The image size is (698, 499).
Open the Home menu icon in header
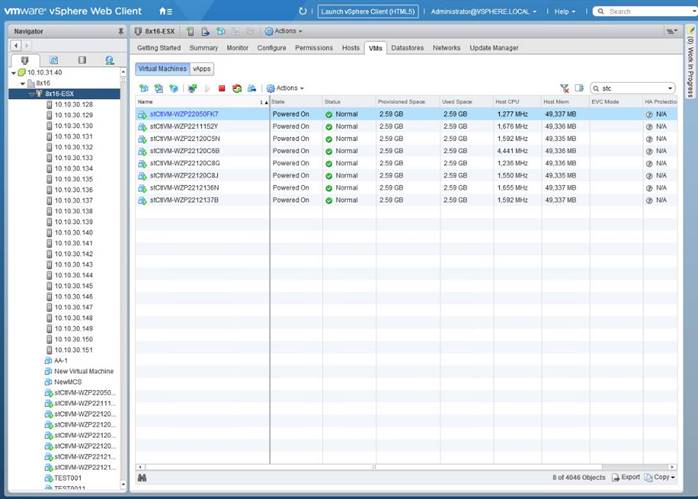[166, 11]
